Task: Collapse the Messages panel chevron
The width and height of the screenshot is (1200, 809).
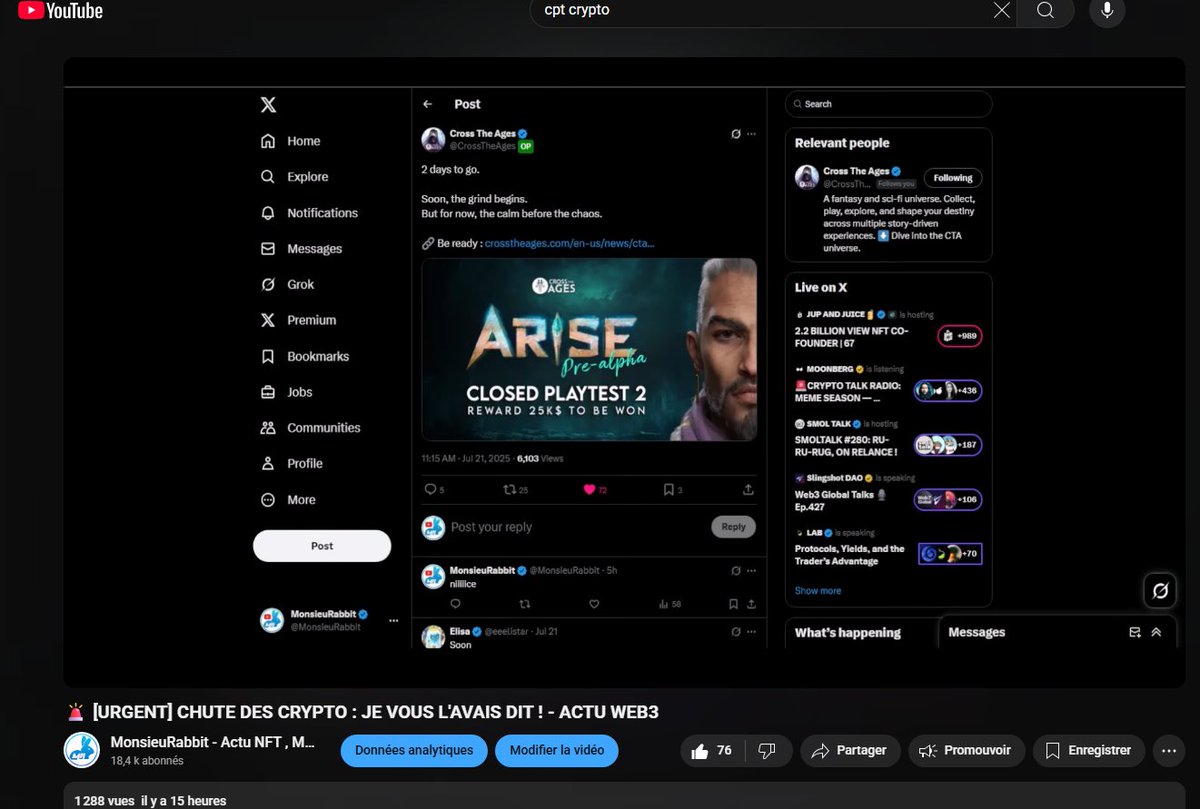Action: (x=1158, y=631)
